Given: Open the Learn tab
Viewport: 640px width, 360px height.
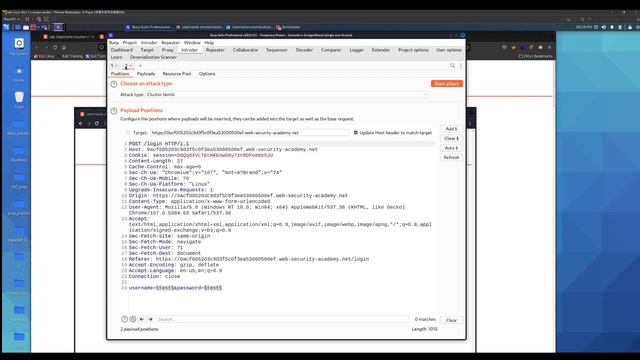Looking at the screenshot, I should (116, 57).
